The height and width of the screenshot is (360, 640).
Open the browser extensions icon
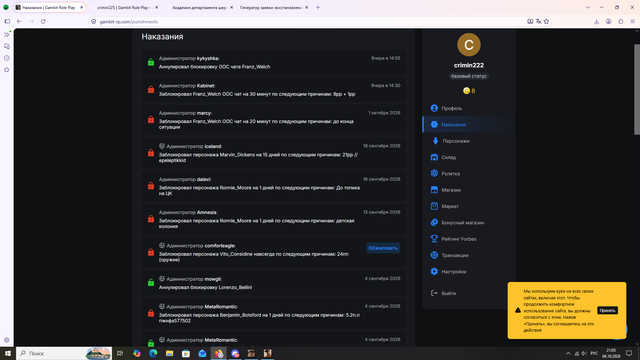click(x=621, y=22)
